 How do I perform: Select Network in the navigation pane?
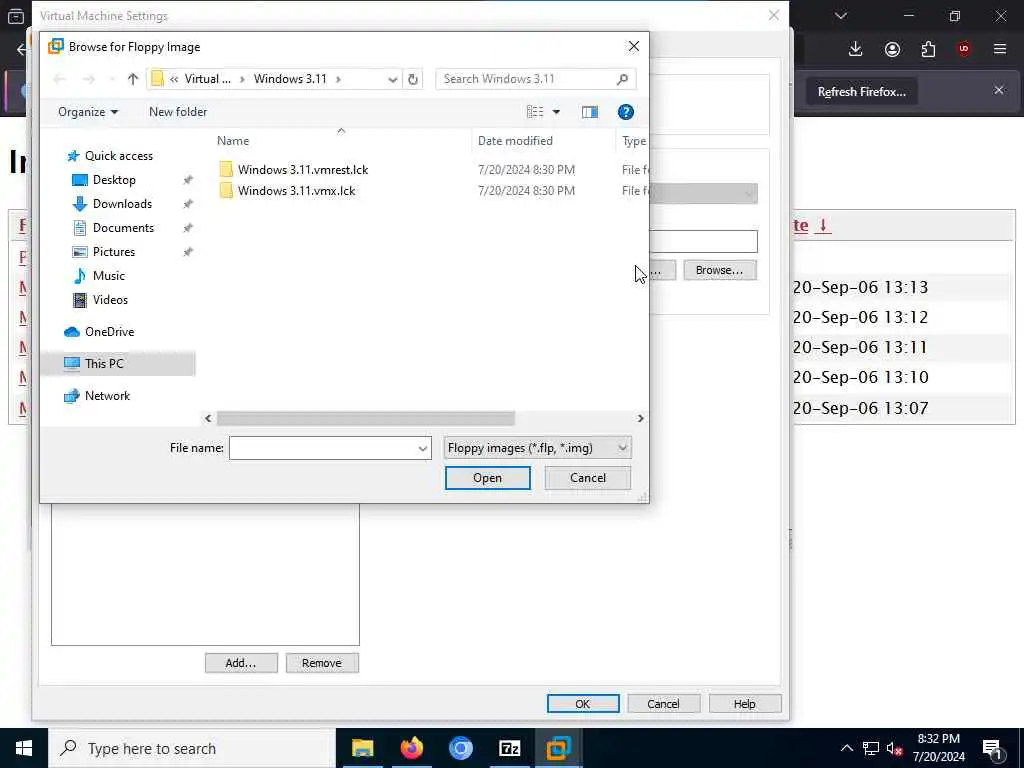click(107, 396)
